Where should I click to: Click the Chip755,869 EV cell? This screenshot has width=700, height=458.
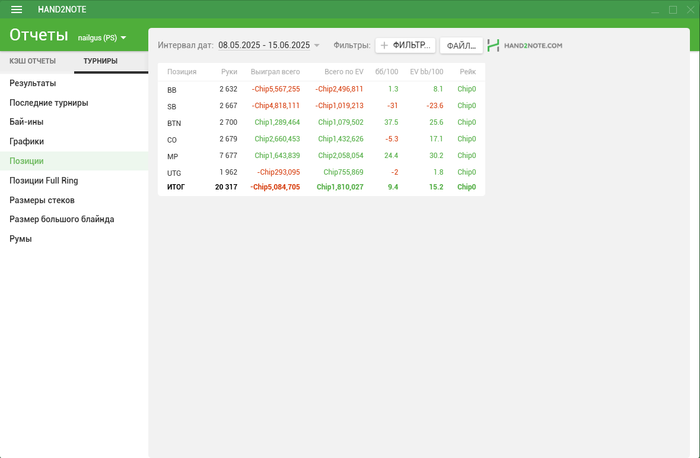[x=343, y=172]
